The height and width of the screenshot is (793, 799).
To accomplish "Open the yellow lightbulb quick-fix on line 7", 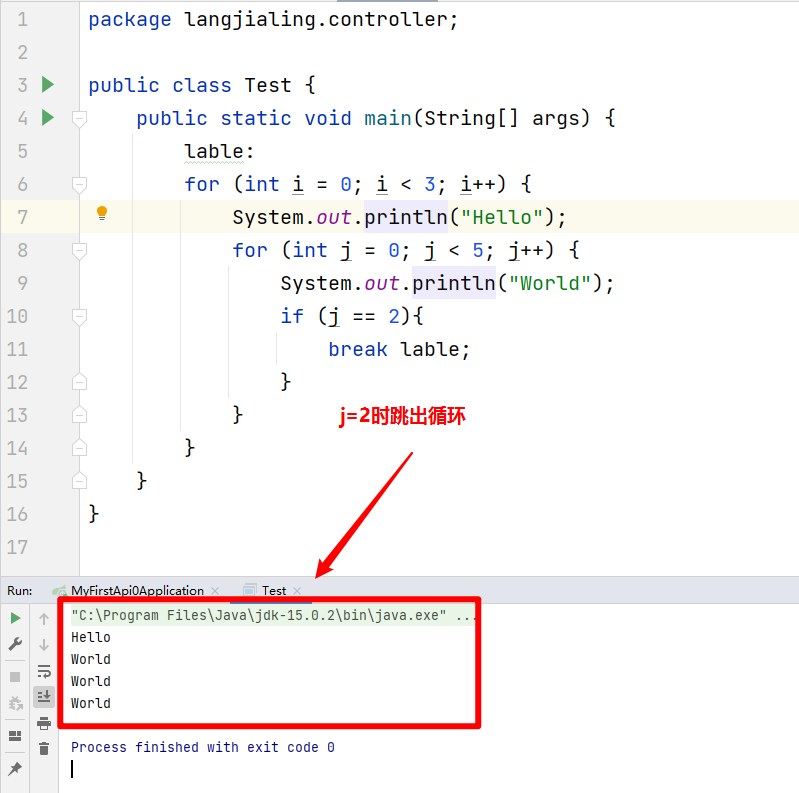I will click(x=101, y=213).
